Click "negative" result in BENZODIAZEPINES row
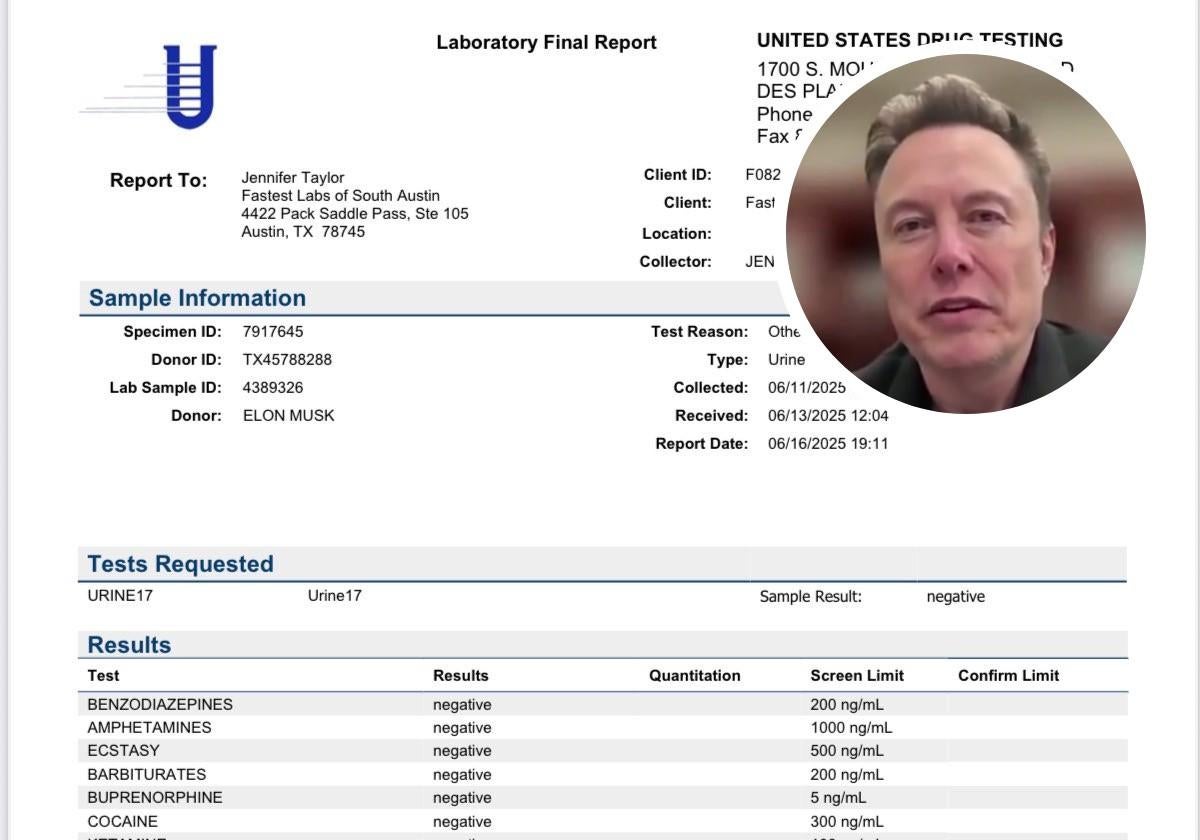Screen dimensions: 1200x840 point(462,705)
